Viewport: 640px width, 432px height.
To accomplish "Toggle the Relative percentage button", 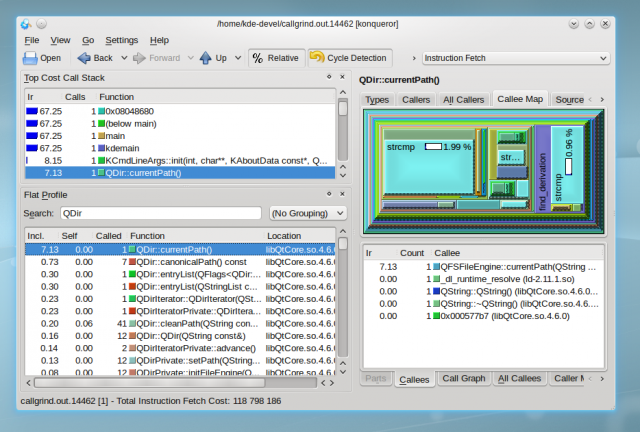I will click(275, 58).
